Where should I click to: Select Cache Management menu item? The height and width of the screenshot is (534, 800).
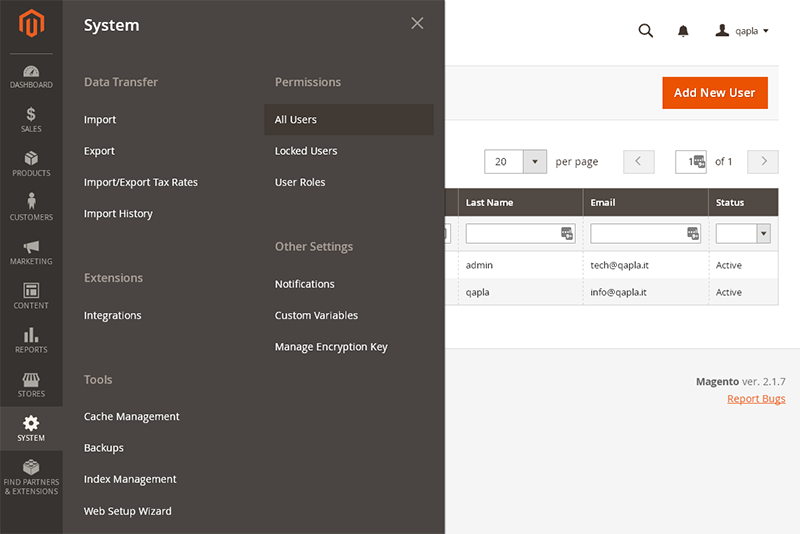coord(132,417)
